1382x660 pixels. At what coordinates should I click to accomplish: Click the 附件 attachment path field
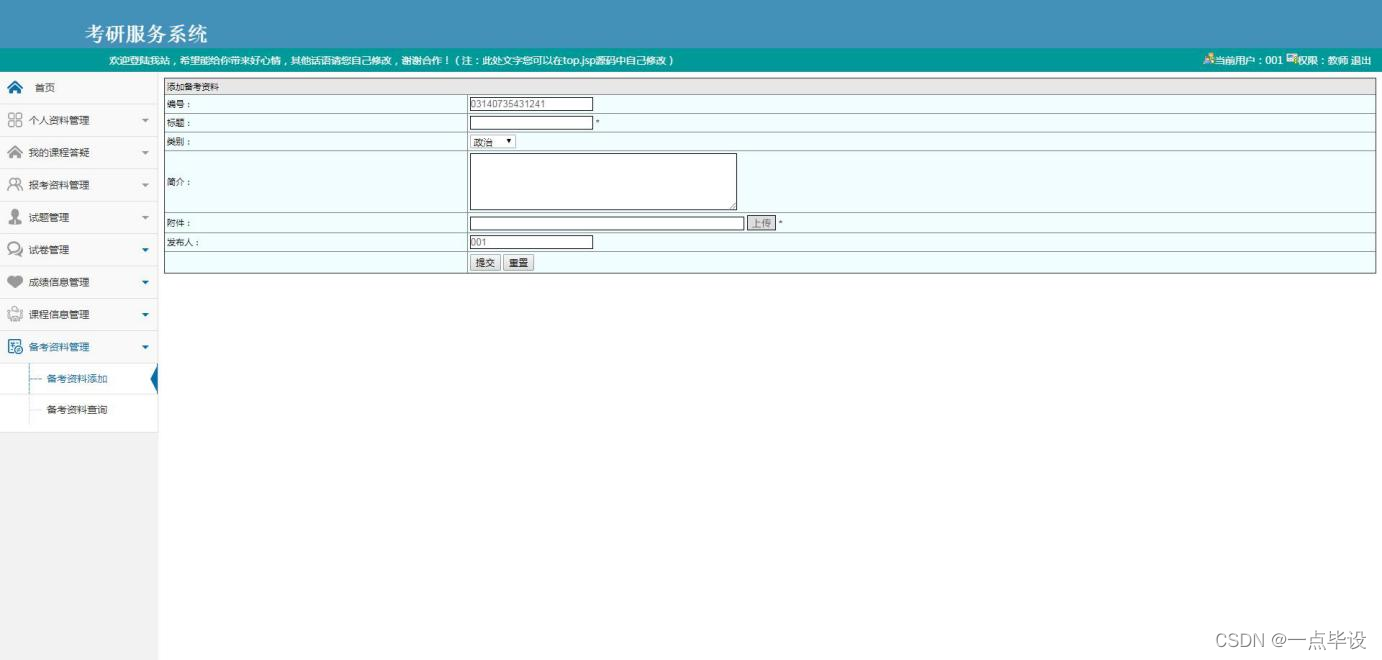coord(607,223)
